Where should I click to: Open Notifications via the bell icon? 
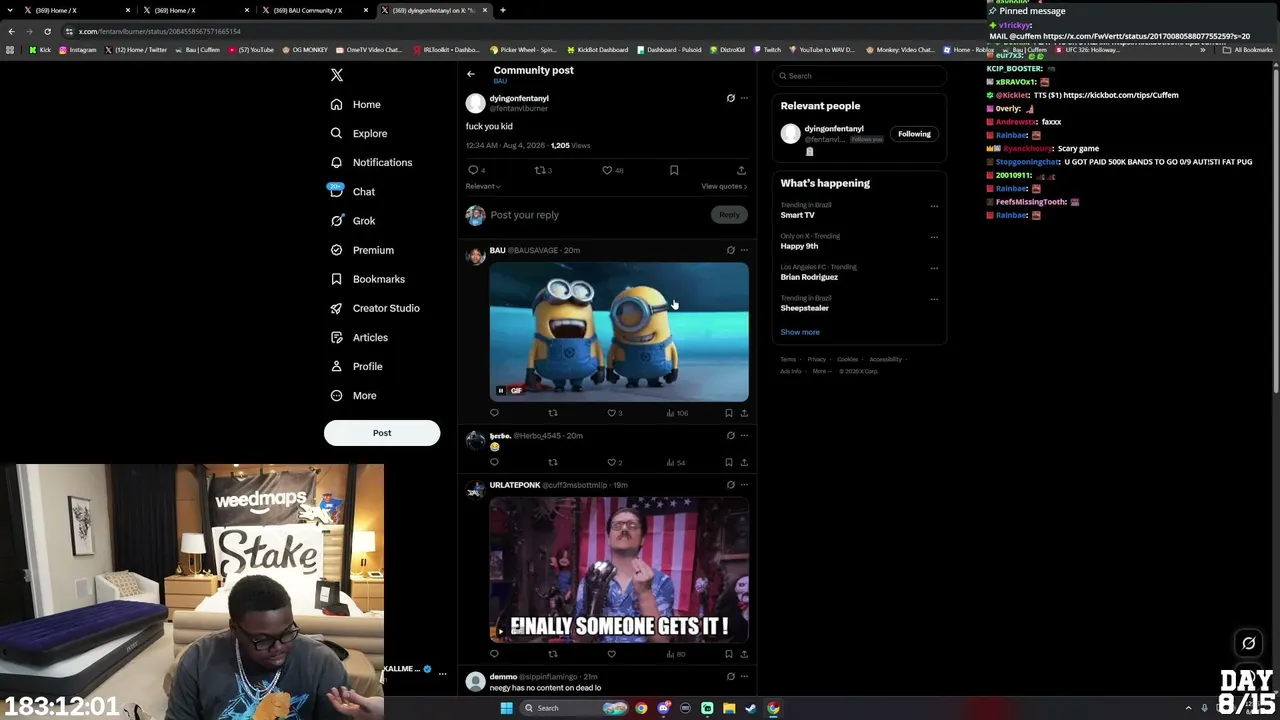pos(337,162)
